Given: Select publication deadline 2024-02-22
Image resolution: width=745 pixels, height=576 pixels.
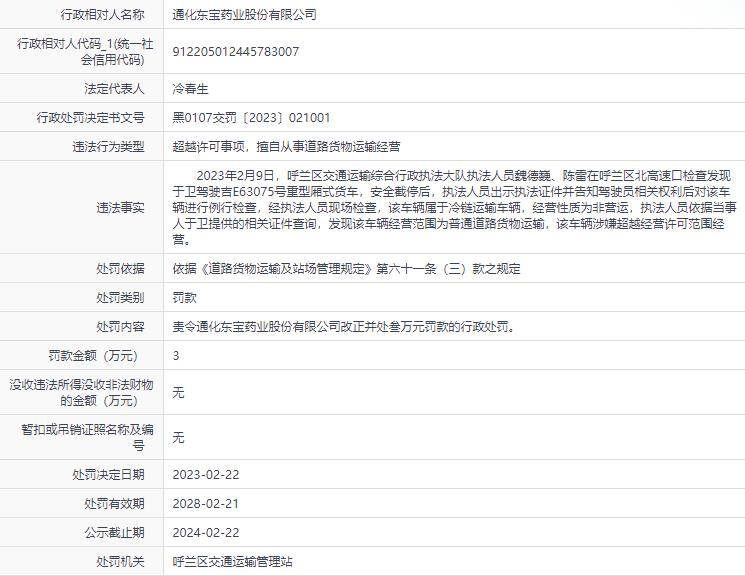Looking at the screenshot, I should (x=206, y=533).
